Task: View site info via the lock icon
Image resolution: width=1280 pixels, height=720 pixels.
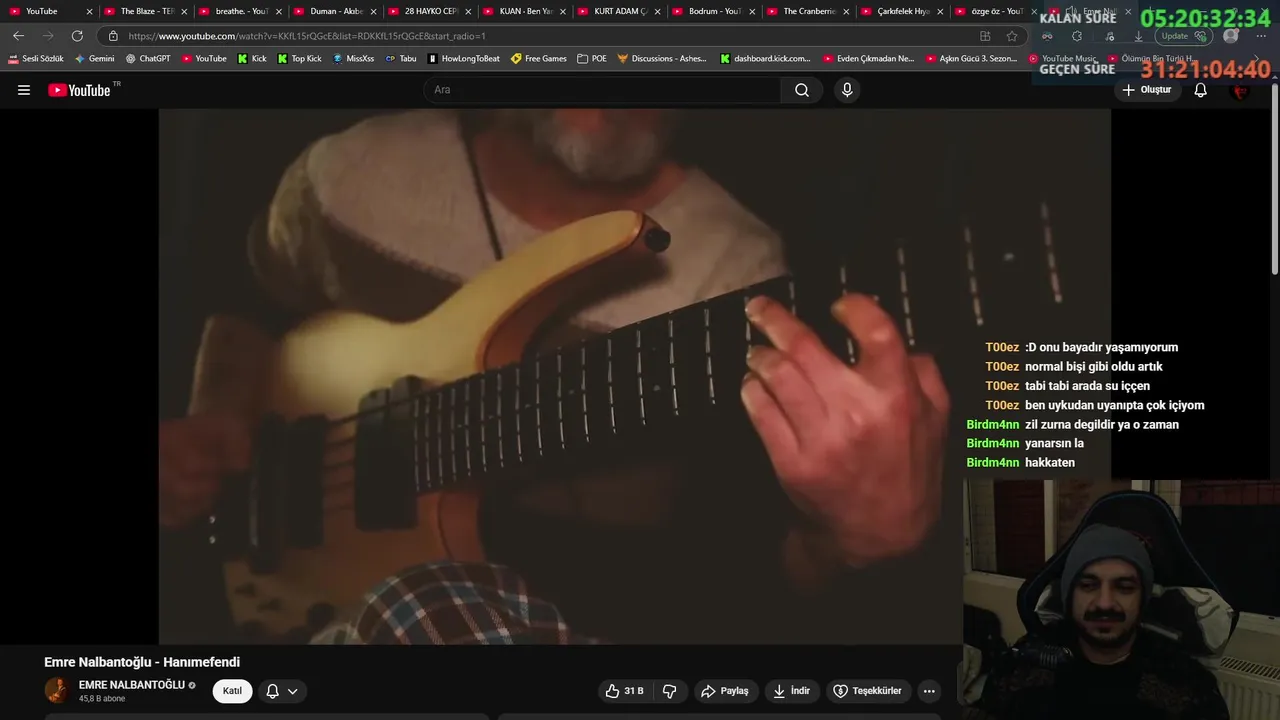Action: [x=113, y=36]
